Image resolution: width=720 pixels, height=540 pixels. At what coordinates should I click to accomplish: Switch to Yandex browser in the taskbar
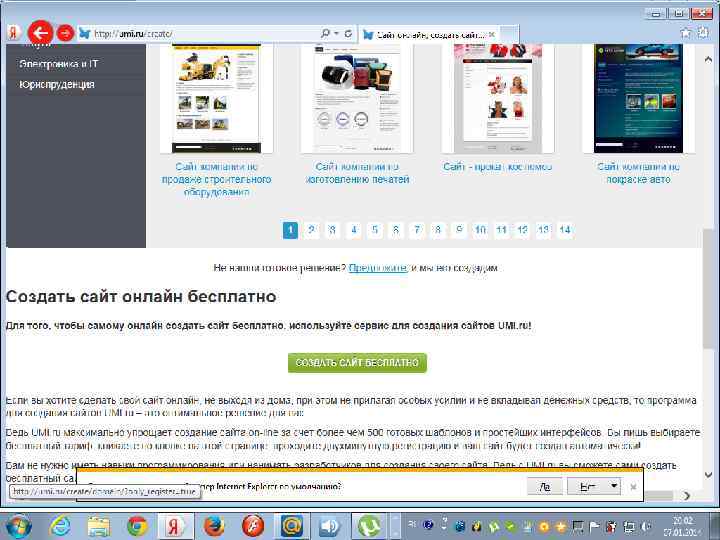pyautogui.click(x=175, y=526)
